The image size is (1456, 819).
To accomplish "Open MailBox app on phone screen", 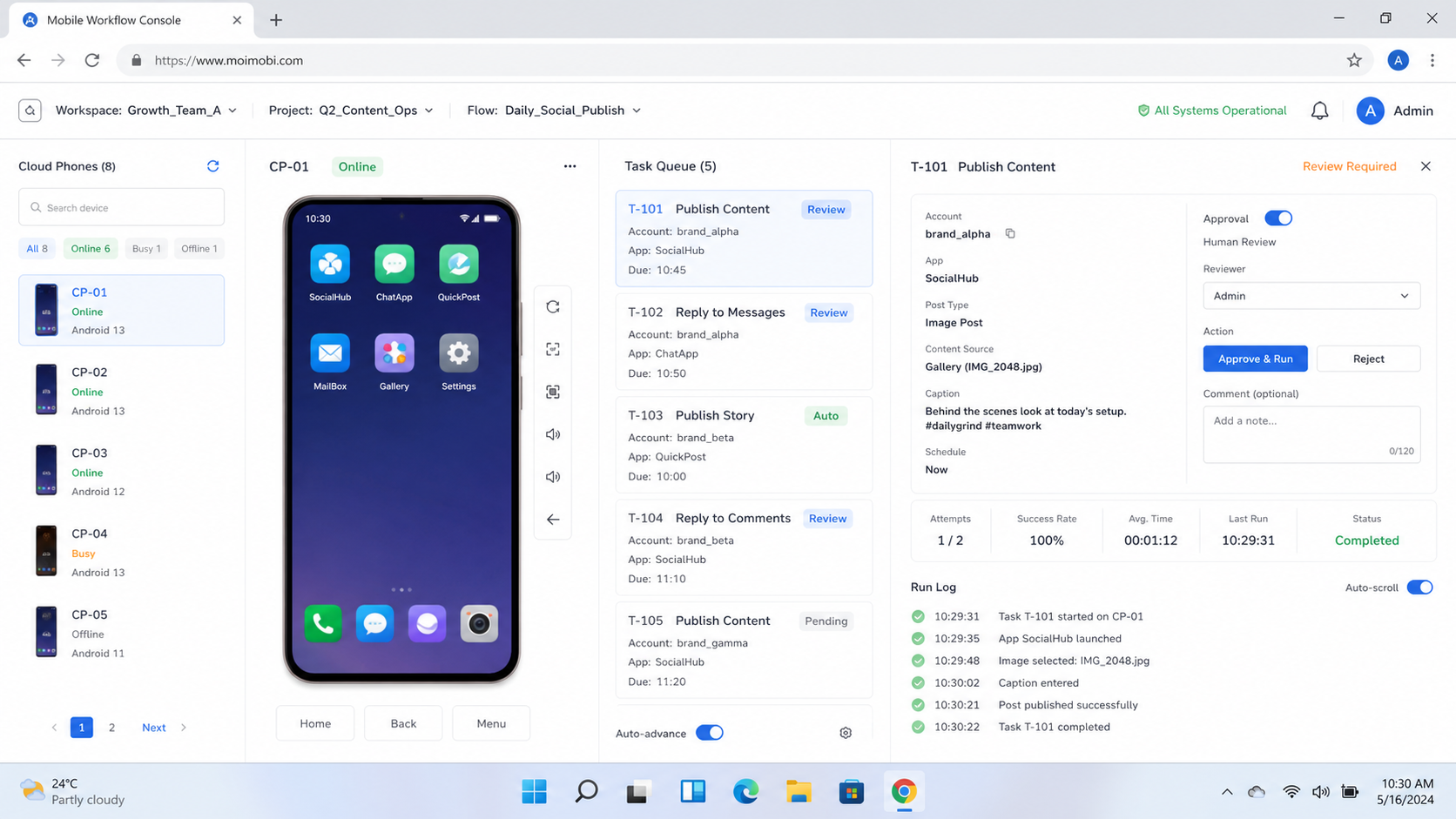I will click(330, 353).
